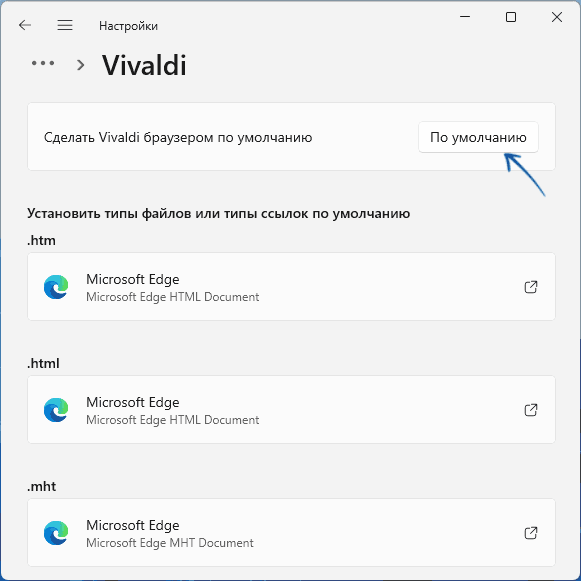Image resolution: width=581 pixels, height=581 pixels.
Task: Click the Vivaldi page title
Action: tap(144, 65)
